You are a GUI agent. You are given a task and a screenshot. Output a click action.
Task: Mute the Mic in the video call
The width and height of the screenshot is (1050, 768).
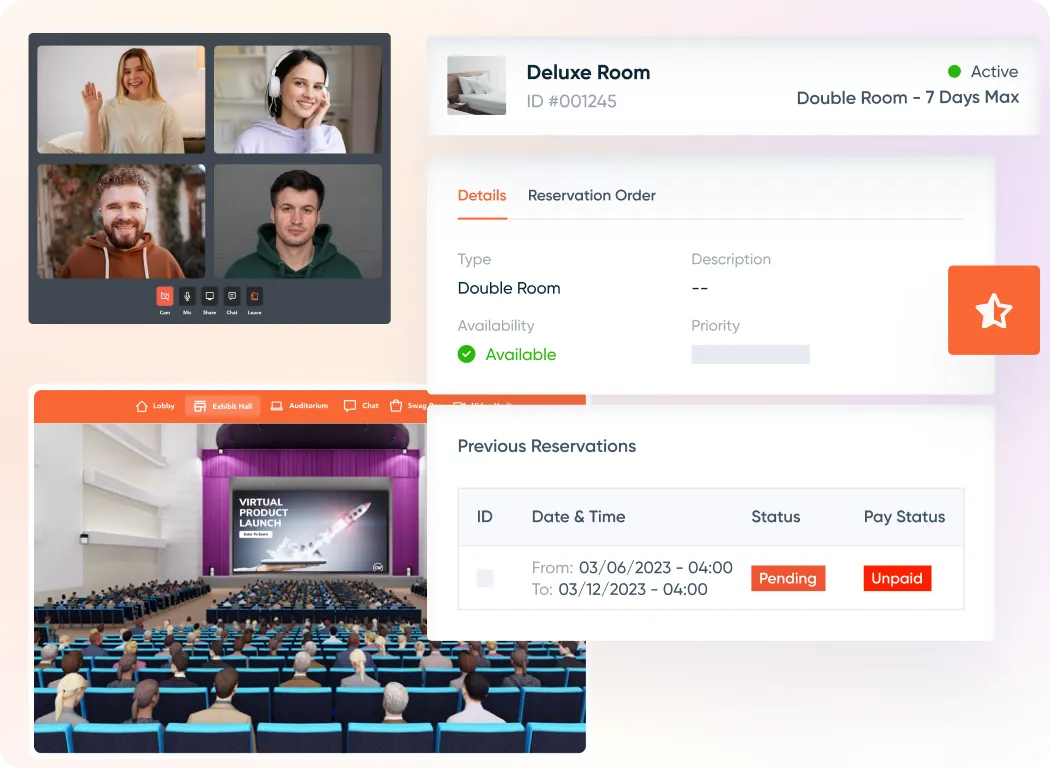tap(186, 296)
